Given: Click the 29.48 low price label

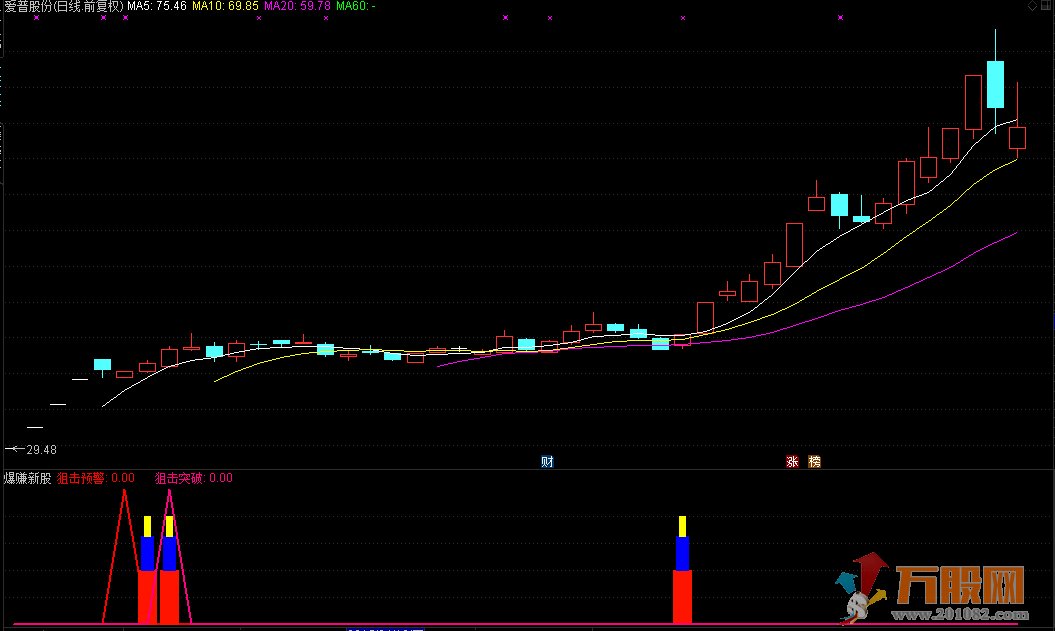Looking at the screenshot, I should pos(41,449).
